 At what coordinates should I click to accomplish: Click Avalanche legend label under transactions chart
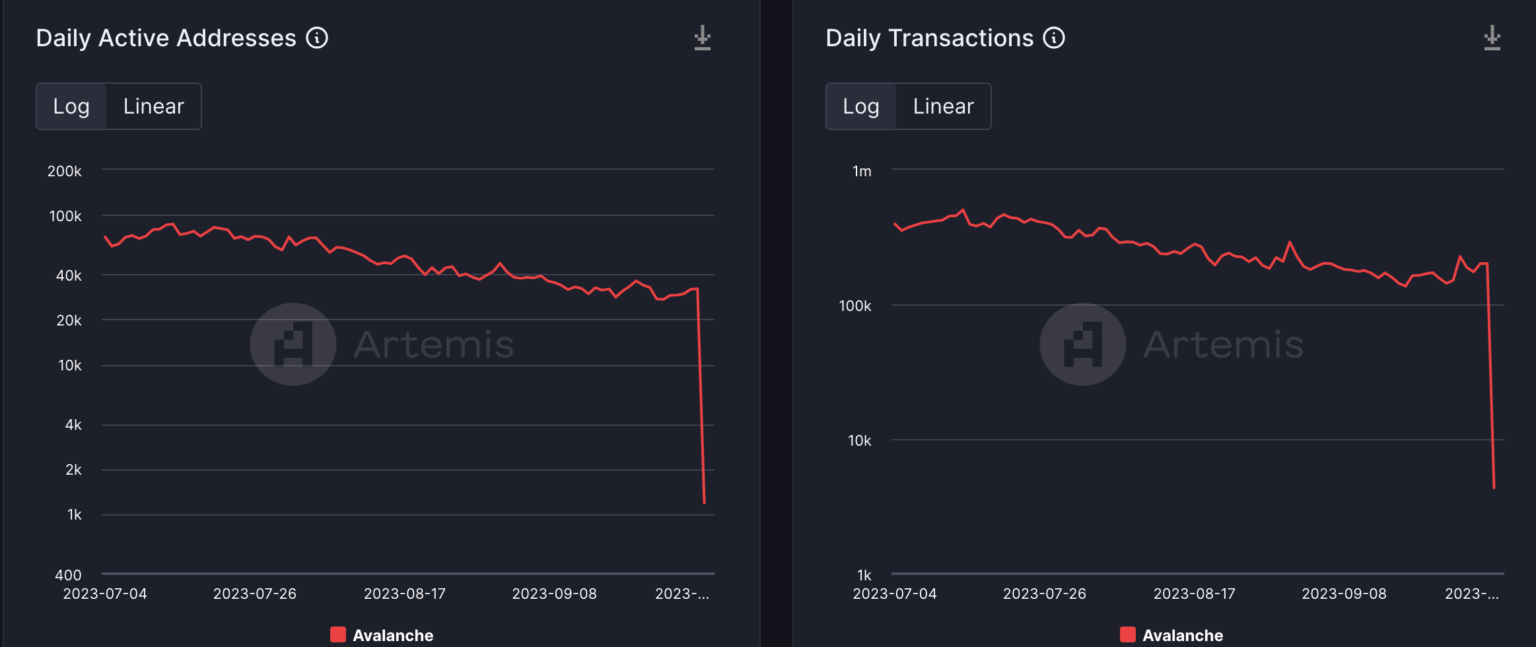pyautogui.click(x=1183, y=635)
